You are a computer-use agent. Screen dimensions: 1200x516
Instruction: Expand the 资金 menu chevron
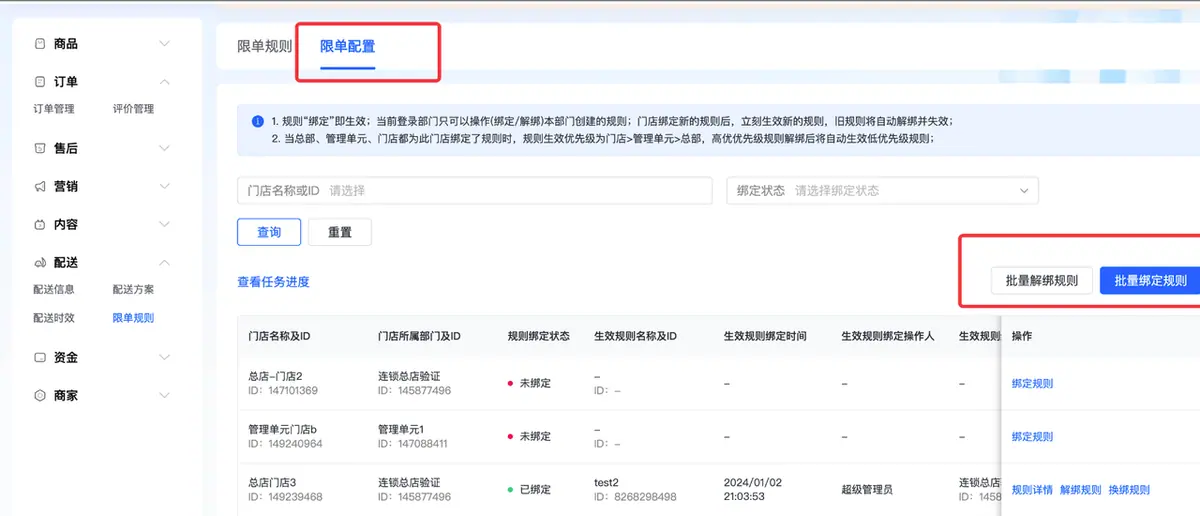165,357
